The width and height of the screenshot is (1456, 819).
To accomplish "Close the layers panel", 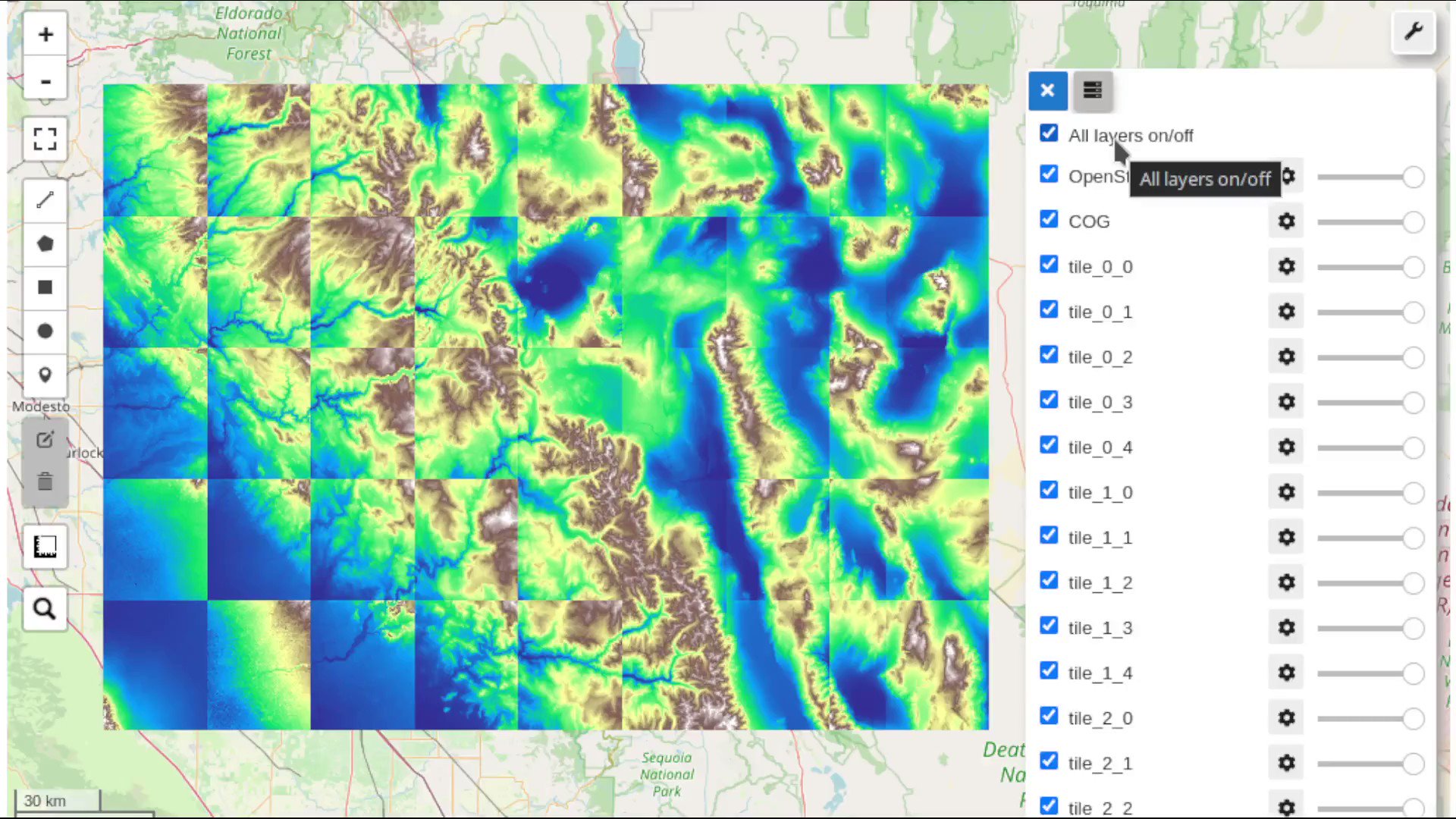I will pyautogui.click(x=1047, y=90).
